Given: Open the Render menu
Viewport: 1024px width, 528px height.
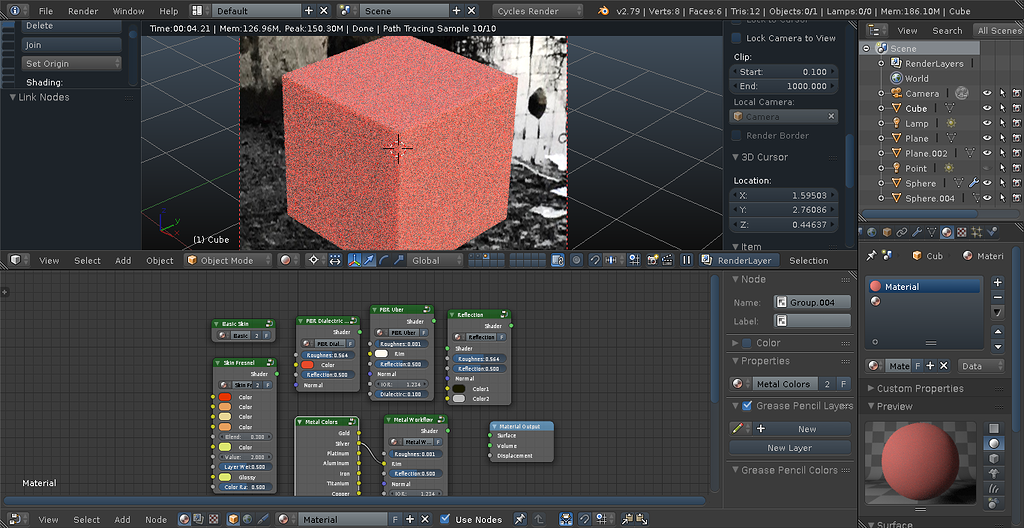Looking at the screenshot, I should pos(83,11).
